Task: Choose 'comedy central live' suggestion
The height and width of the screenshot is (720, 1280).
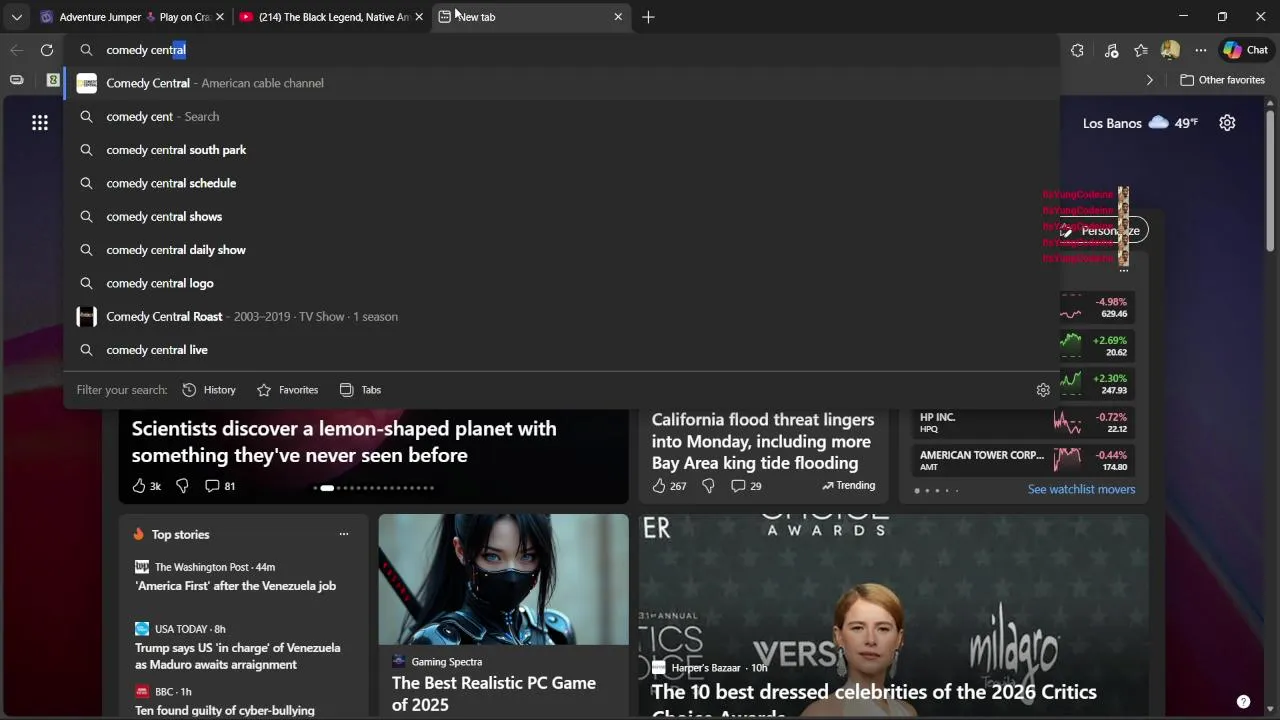Action: pyautogui.click(x=562, y=350)
